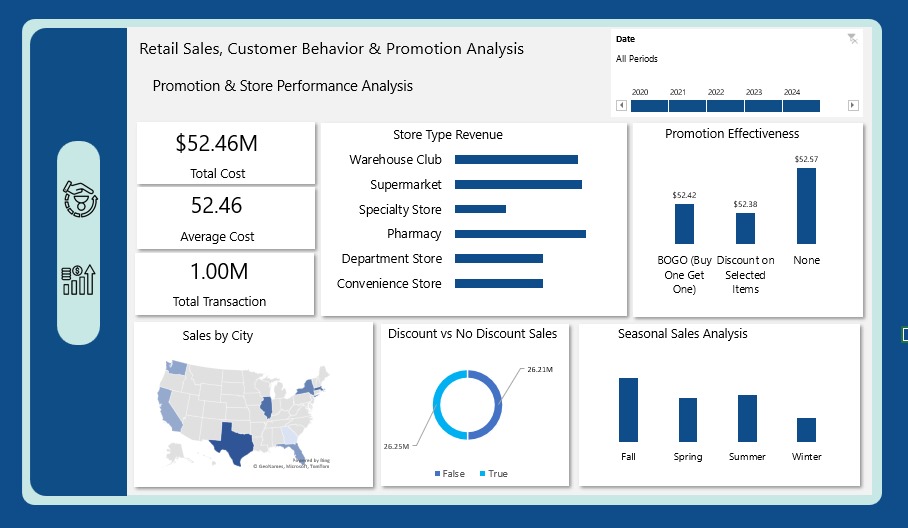Click Illinois on the Sales by City map
Image resolution: width=908 pixels, height=528 pixels.
(x=266, y=407)
